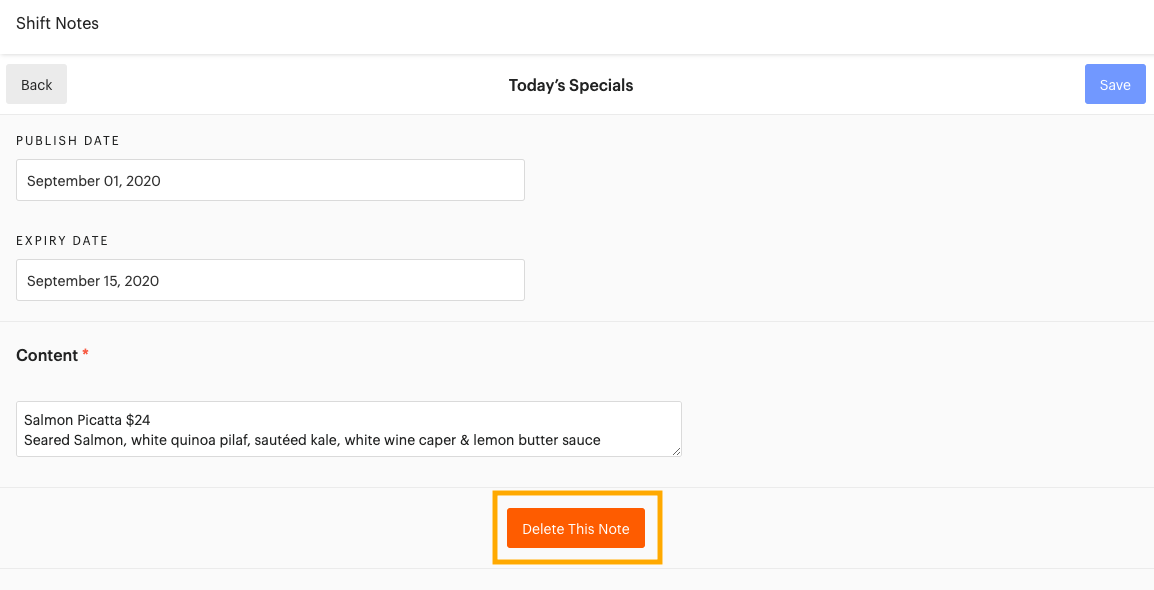Screen dimensions: 1154x590
Task: Return to the previous screen via Back
Action: tap(36, 84)
